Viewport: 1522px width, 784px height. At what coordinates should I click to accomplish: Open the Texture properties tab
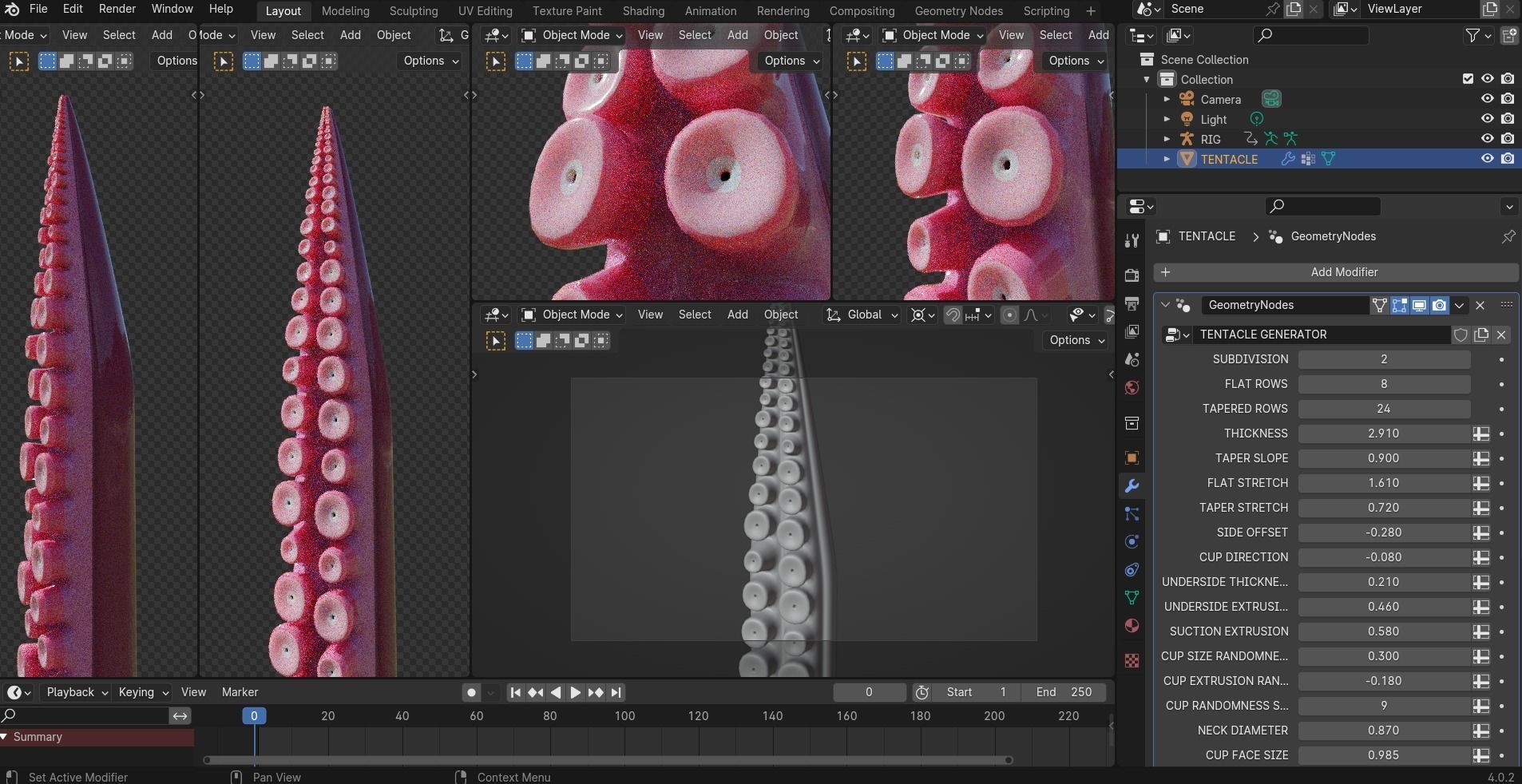(1132, 660)
